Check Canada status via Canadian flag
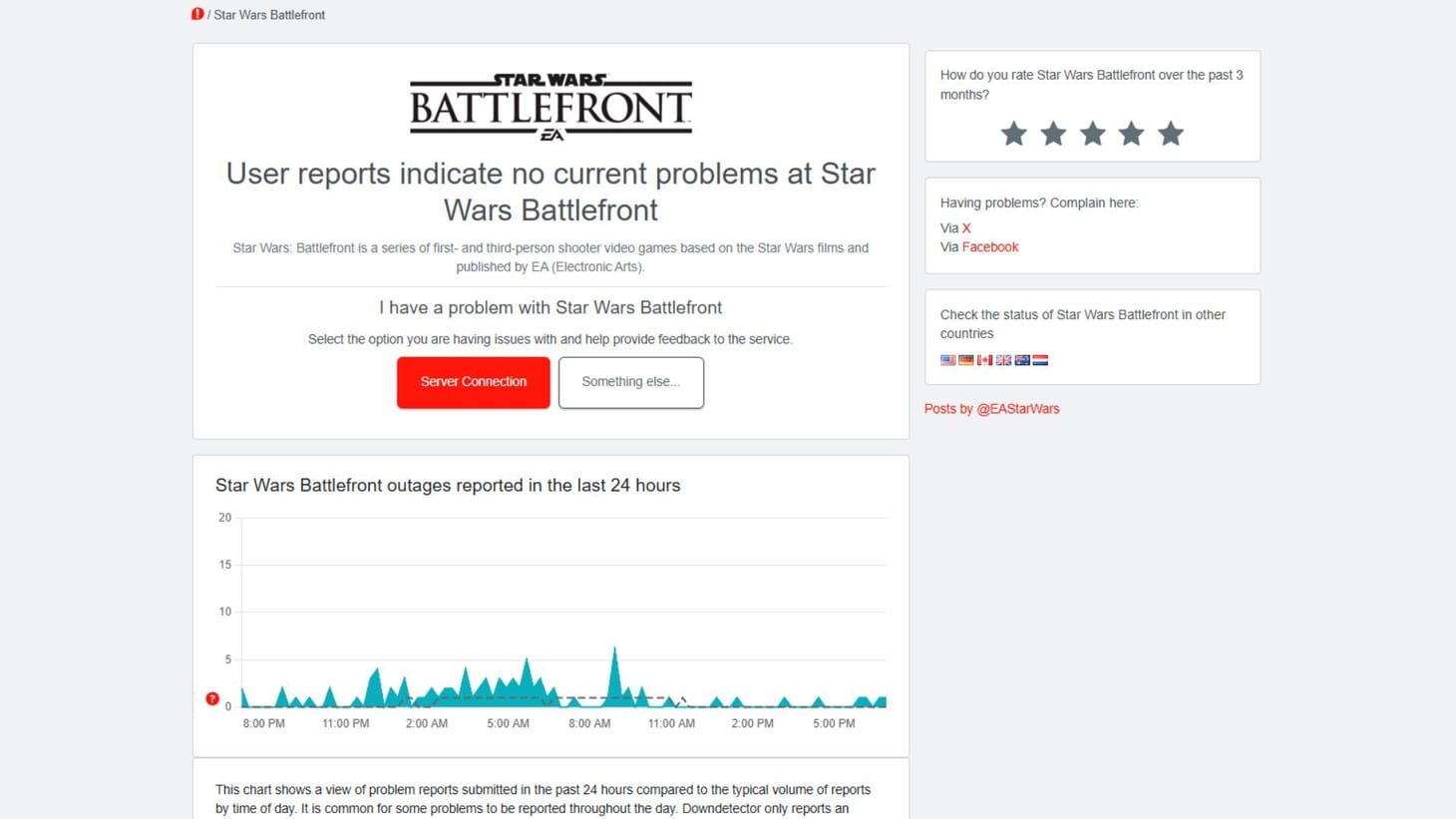 coord(984,360)
